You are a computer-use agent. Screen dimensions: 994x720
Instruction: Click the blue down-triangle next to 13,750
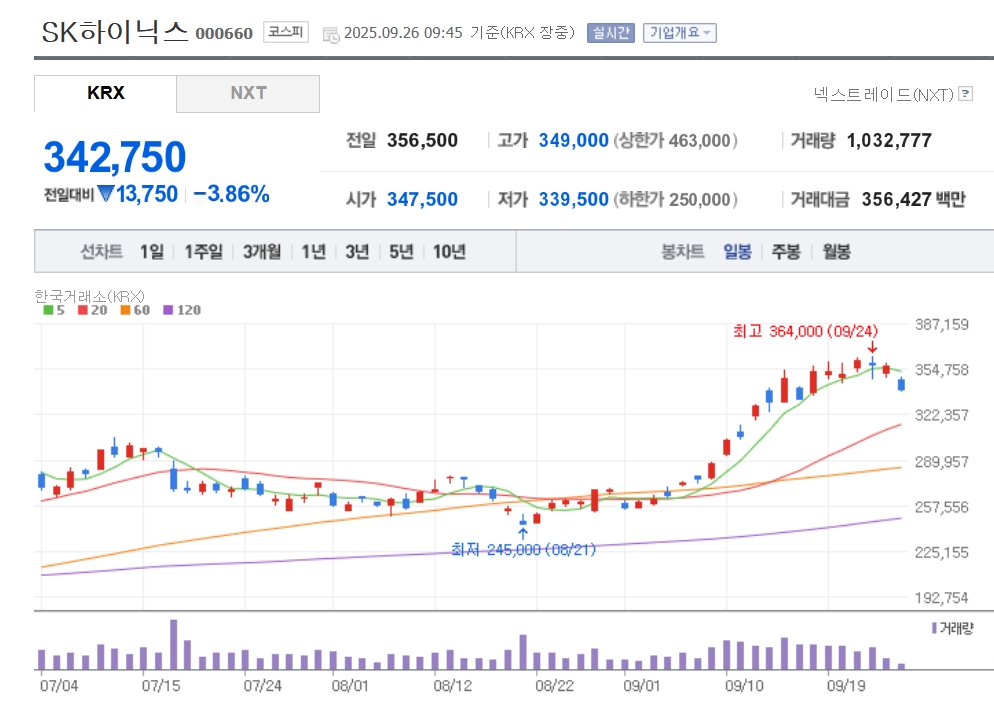[x=106, y=194]
